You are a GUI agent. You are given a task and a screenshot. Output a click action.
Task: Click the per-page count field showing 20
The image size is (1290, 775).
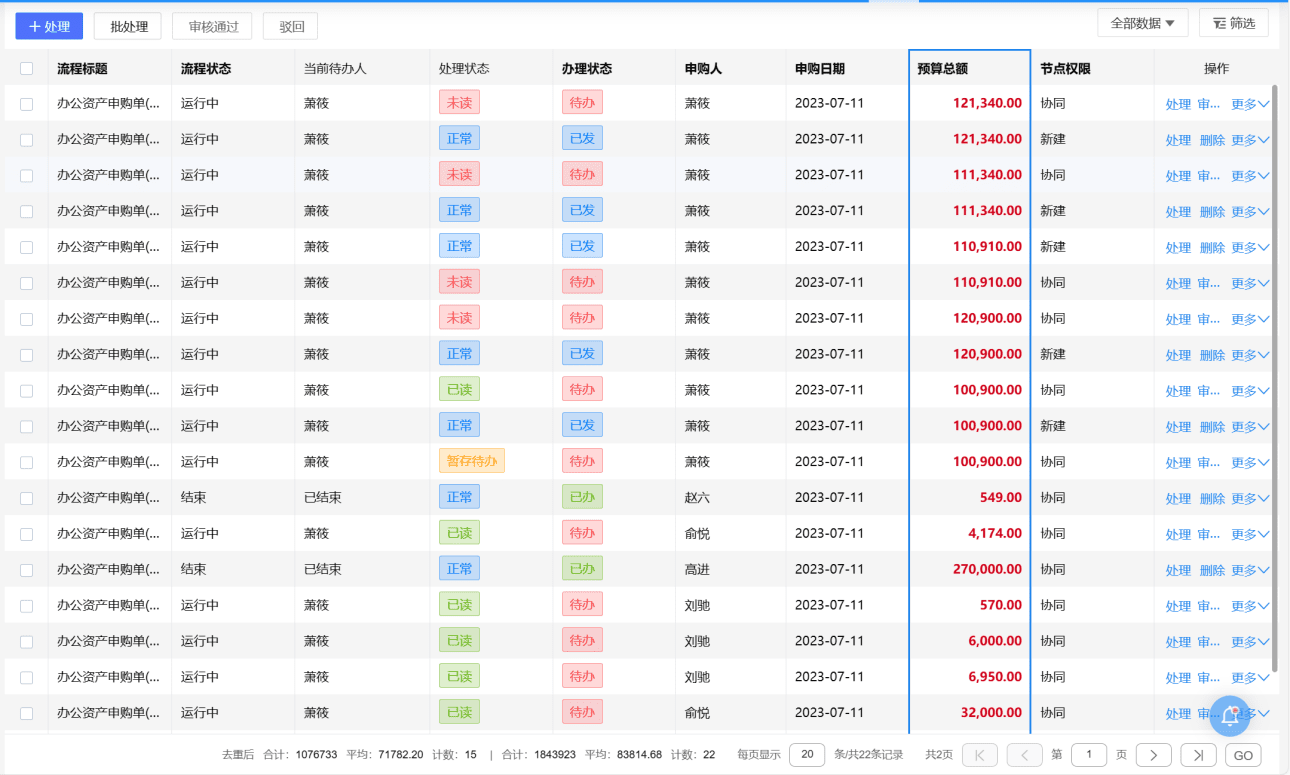coord(807,755)
